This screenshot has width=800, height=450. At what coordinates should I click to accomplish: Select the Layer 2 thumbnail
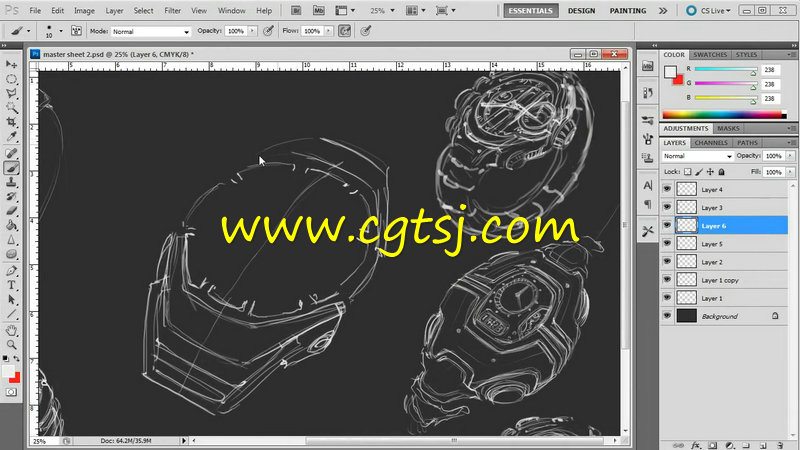(686, 261)
